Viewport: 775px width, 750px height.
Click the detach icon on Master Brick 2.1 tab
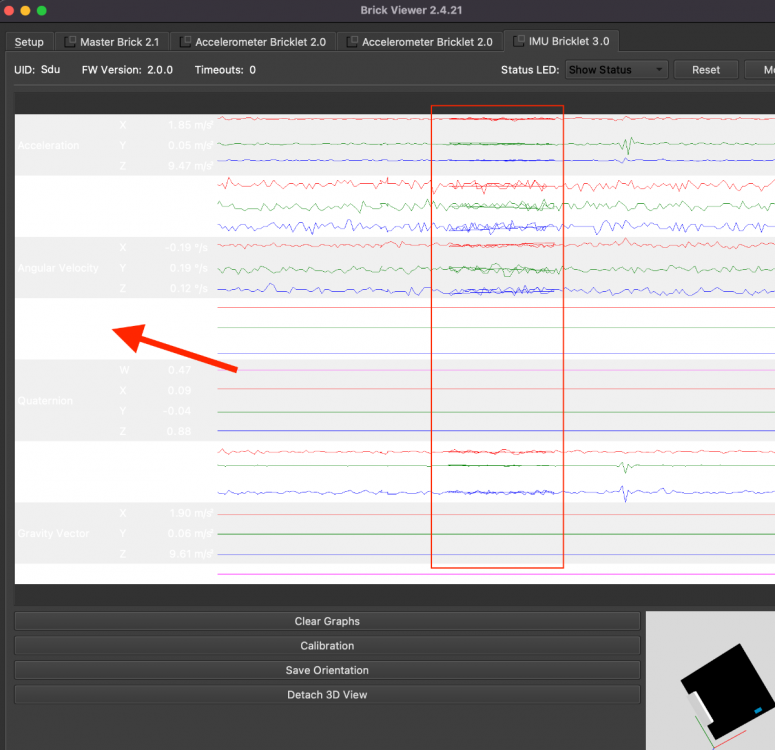click(70, 42)
